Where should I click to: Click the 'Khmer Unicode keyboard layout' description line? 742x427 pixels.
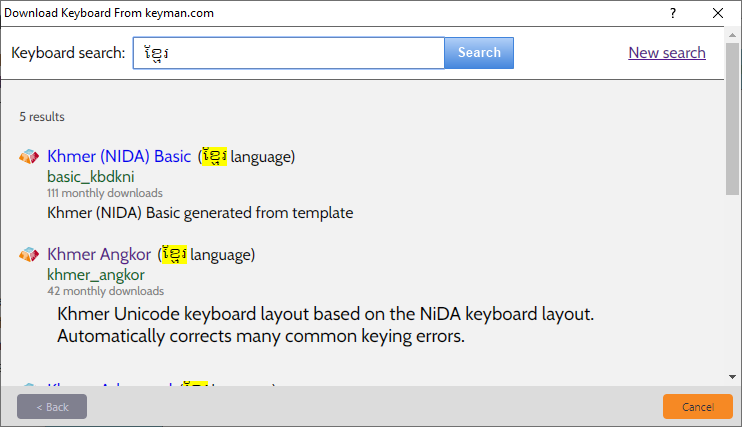[326, 314]
